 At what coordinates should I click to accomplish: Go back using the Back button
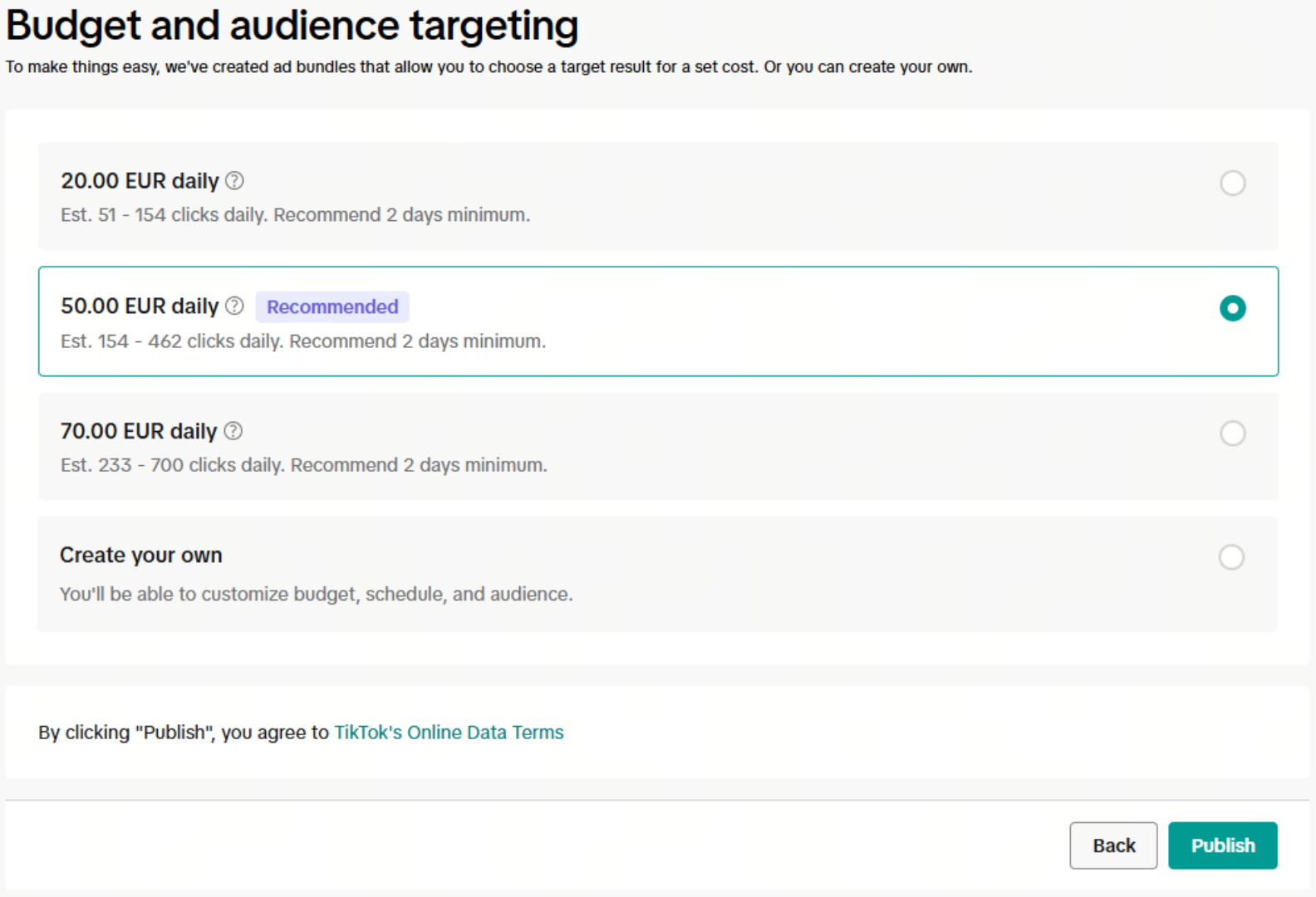click(1112, 846)
